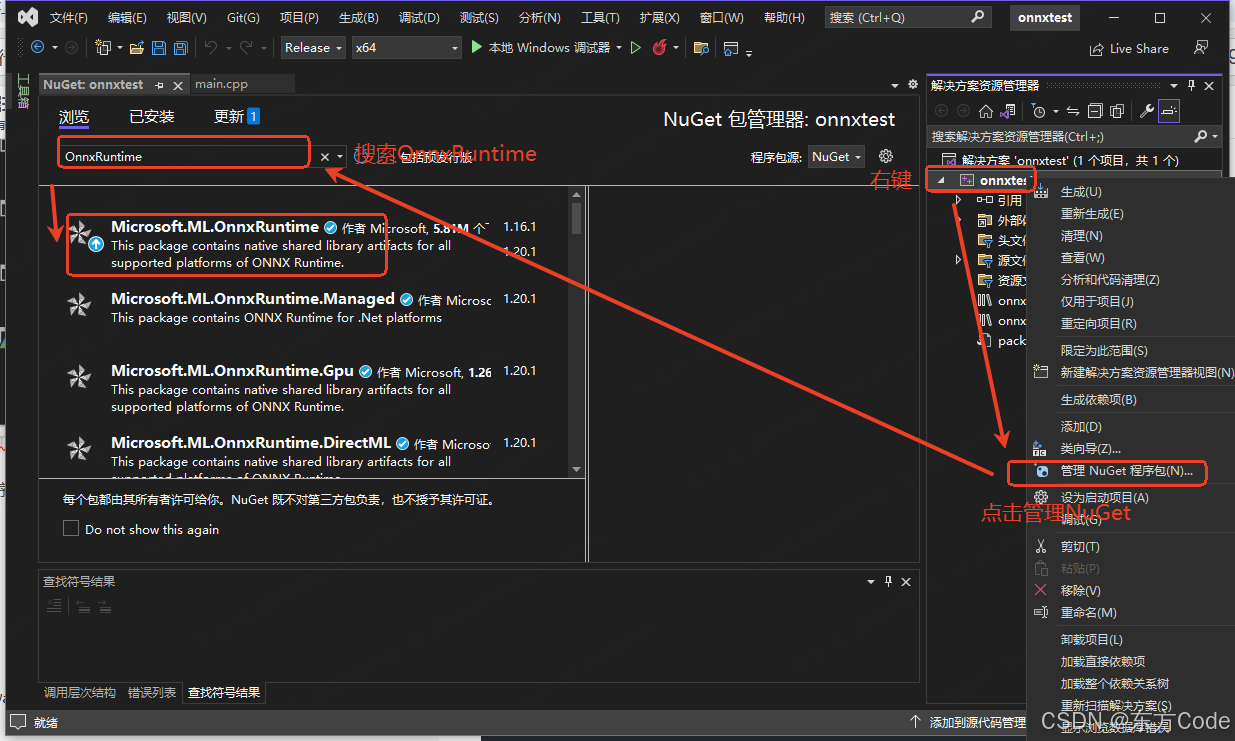This screenshot has height=741, width=1235.
Task: Clear the NuGet search box text
Action: point(325,157)
